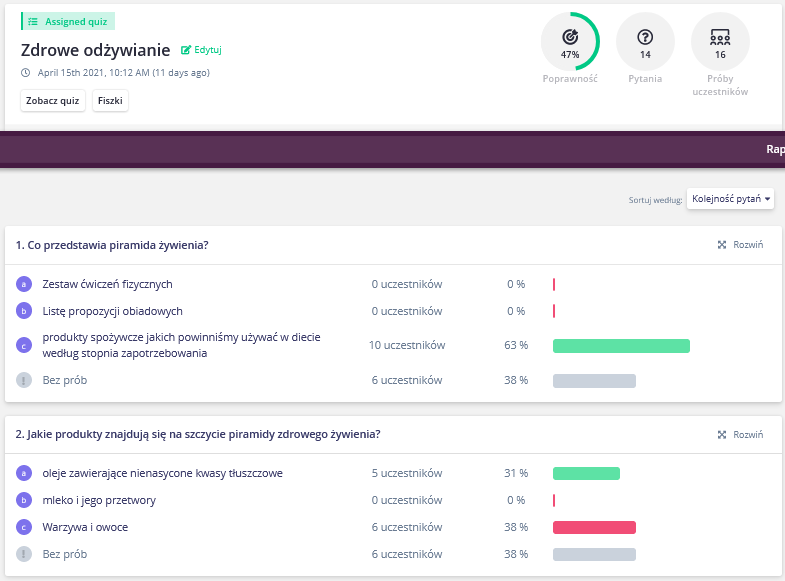Click the Assigned quiz list icon
785x581 pixels.
pos(33,22)
